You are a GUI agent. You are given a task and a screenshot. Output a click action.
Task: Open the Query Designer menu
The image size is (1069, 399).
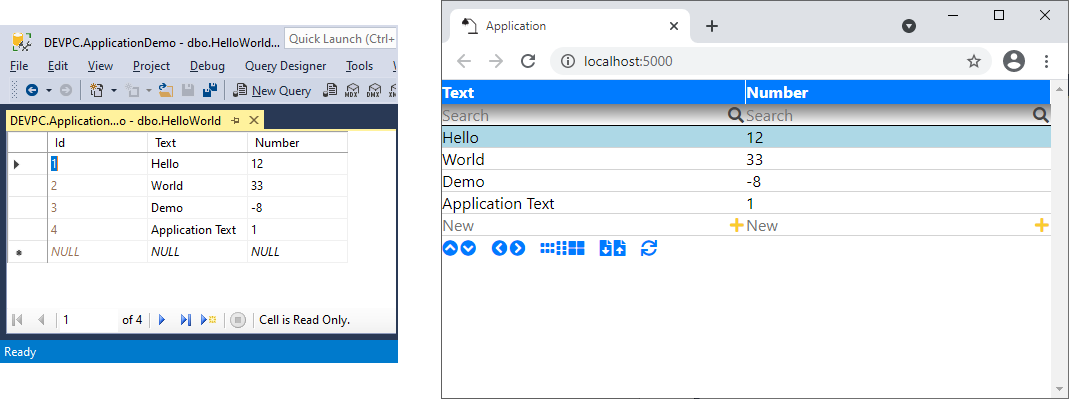tap(286, 66)
